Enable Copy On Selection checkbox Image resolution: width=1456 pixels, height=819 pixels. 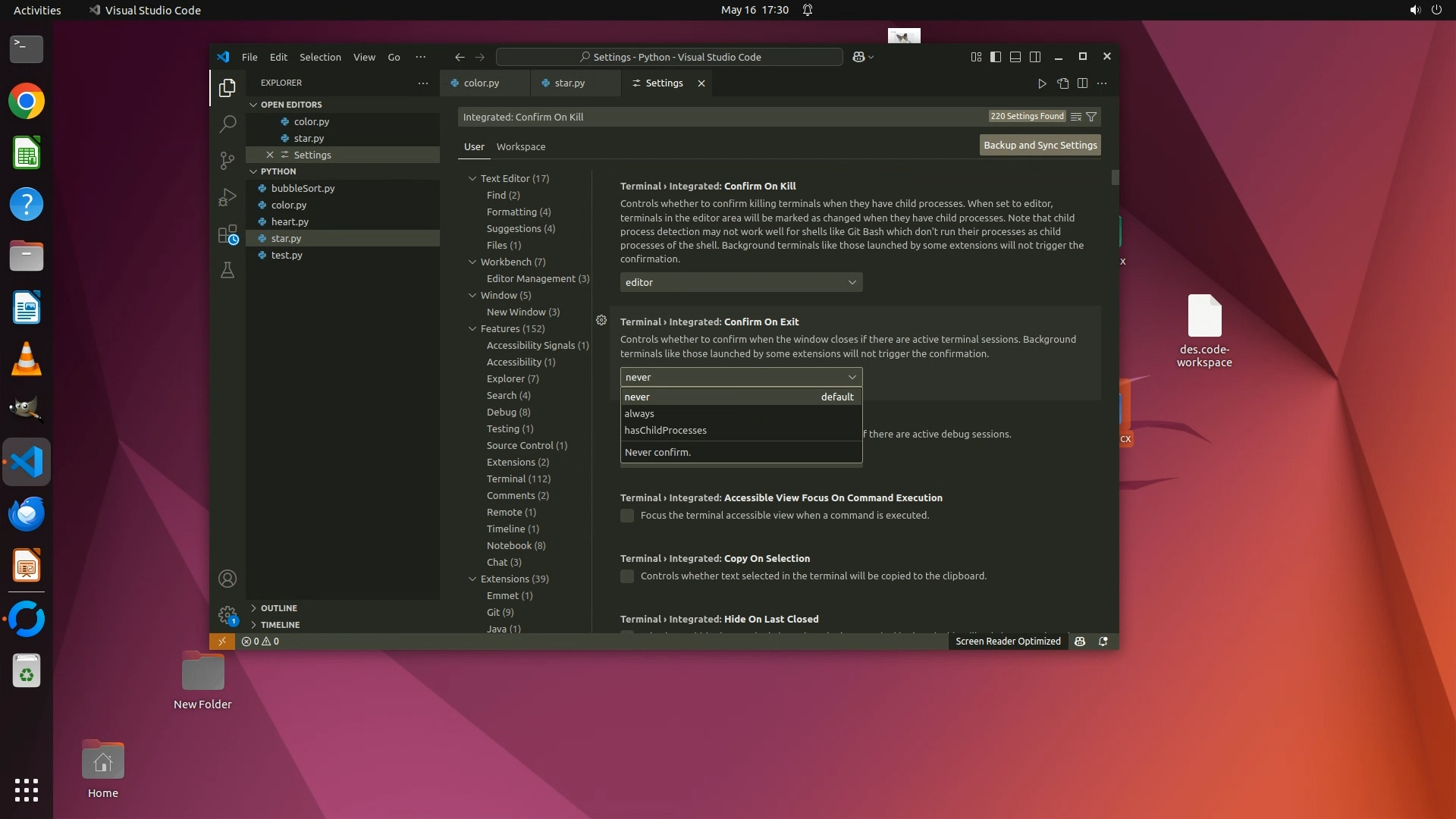point(627,576)
